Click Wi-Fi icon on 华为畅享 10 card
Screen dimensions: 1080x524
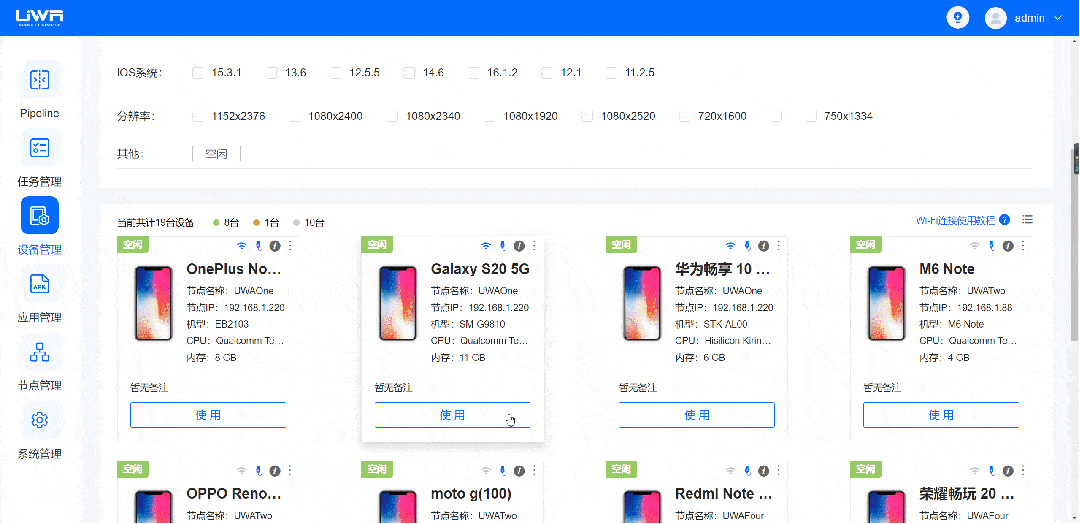click(730, 245)
